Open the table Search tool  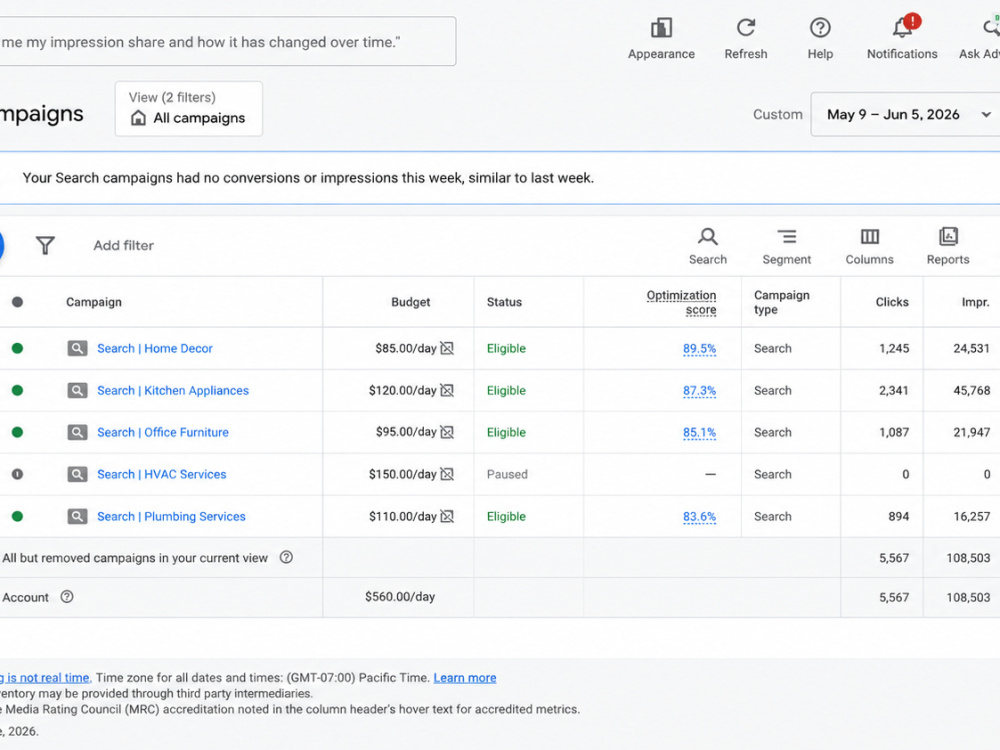point(707,246)
